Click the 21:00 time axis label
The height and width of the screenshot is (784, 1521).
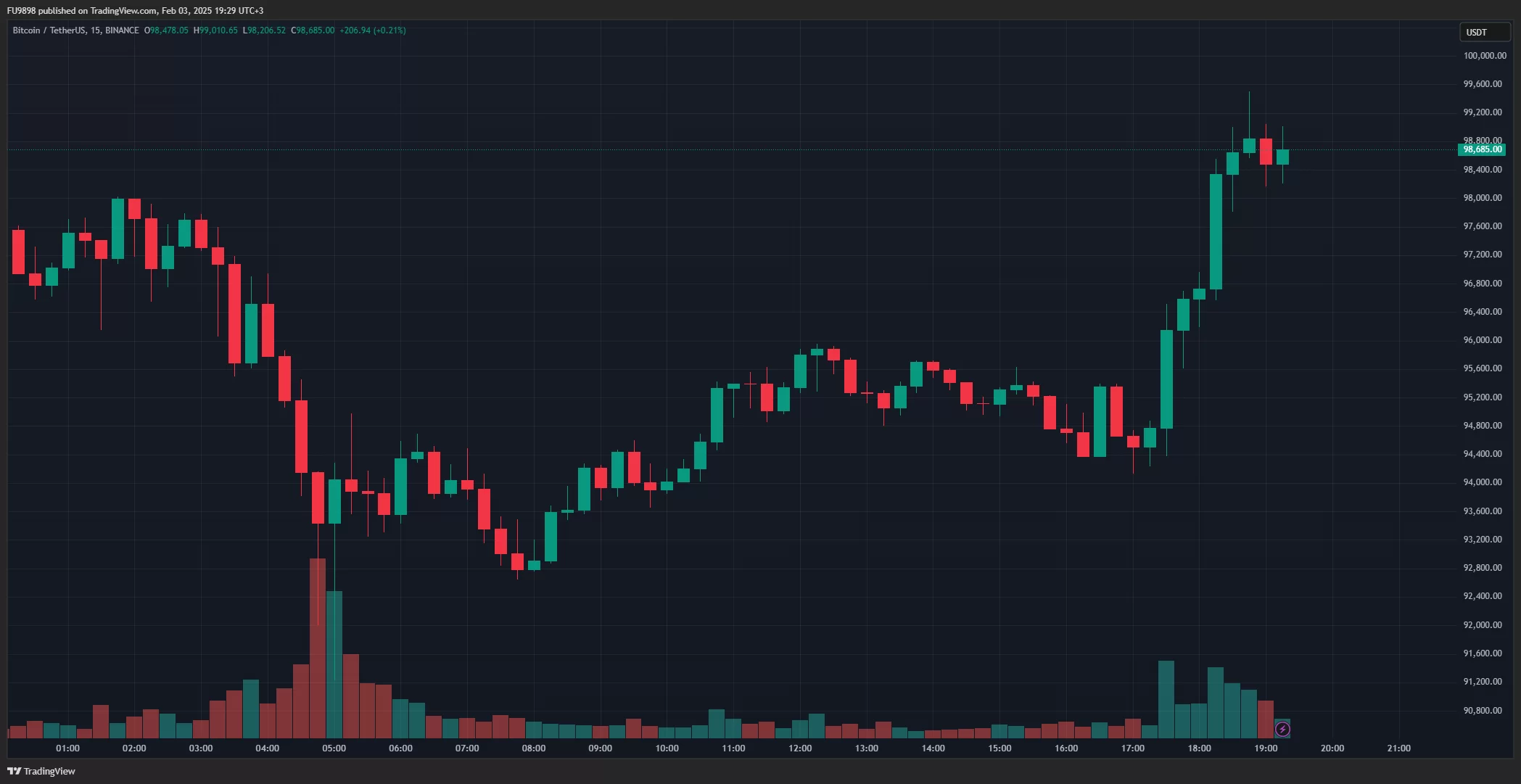click(1398, 748)
